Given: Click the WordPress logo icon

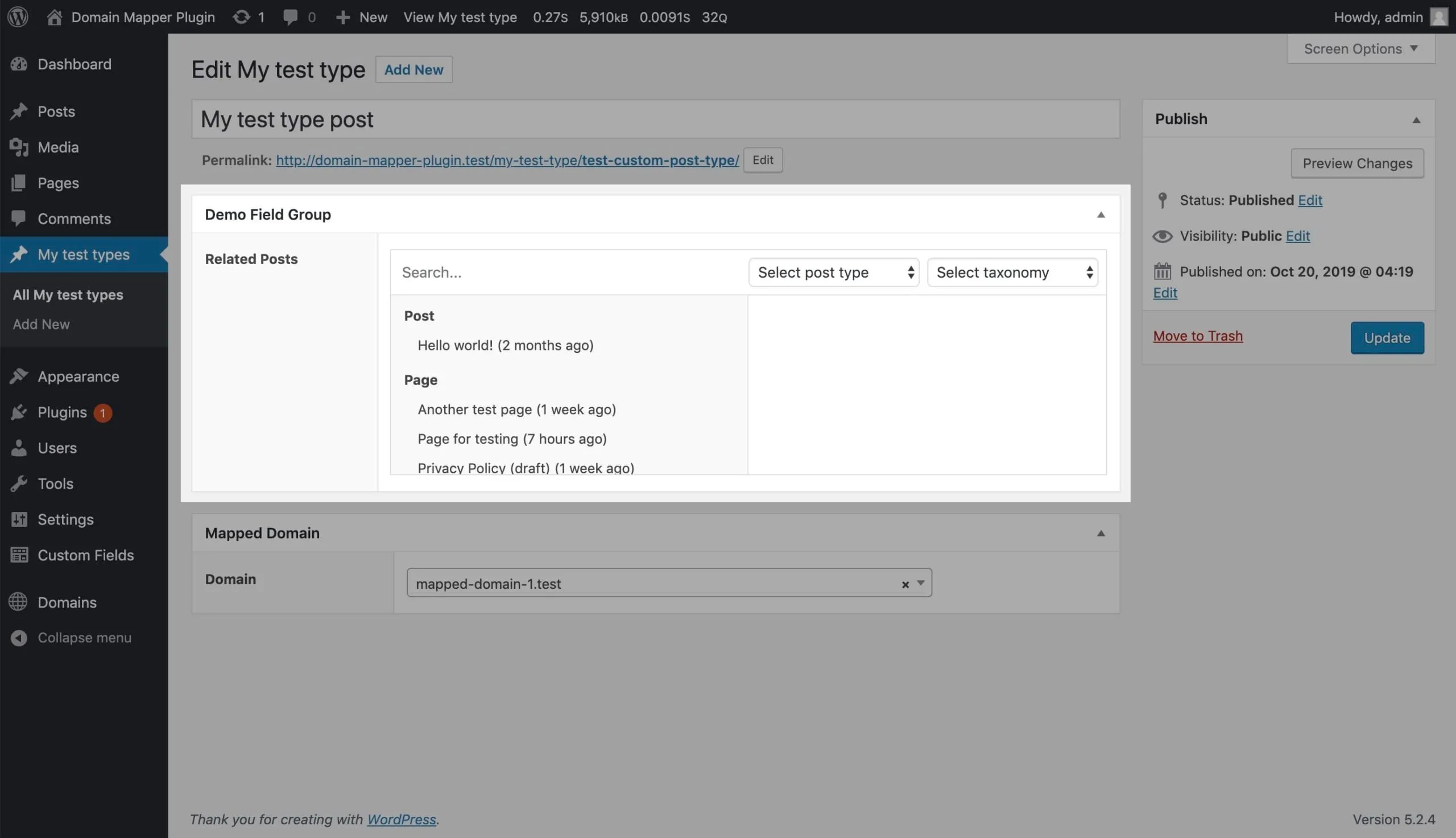Looking at the screenshot, I should (x=18, y=16).
